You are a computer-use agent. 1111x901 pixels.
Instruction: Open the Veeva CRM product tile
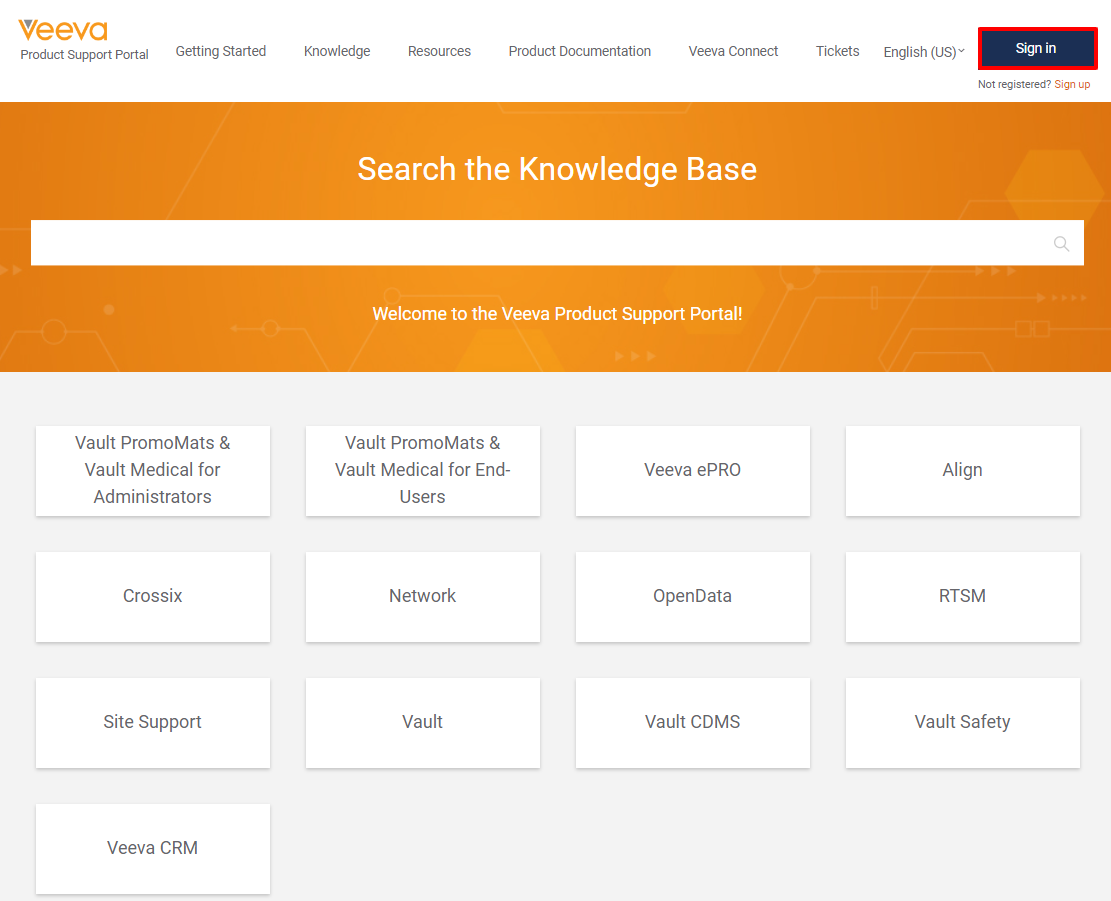pyautogui.click(x=153, y=848)
